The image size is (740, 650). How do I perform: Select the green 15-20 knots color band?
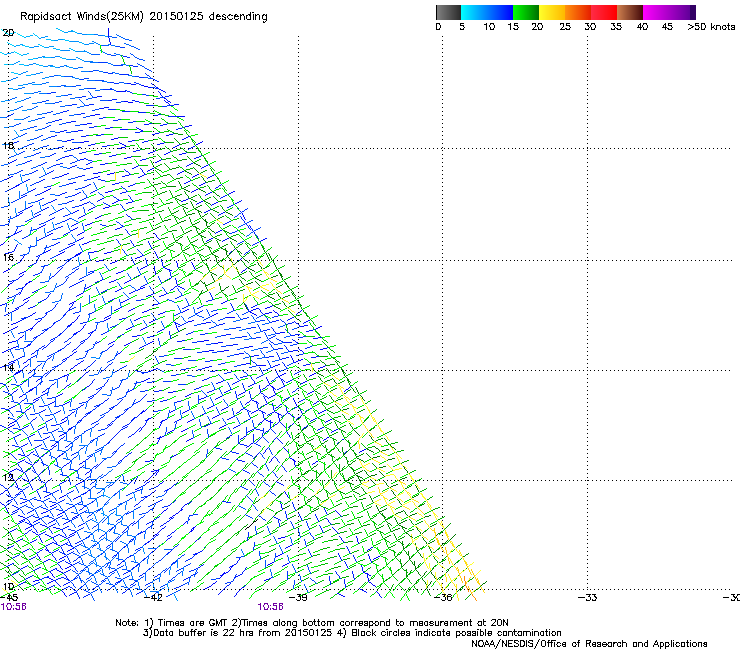[x=526, y=12]
